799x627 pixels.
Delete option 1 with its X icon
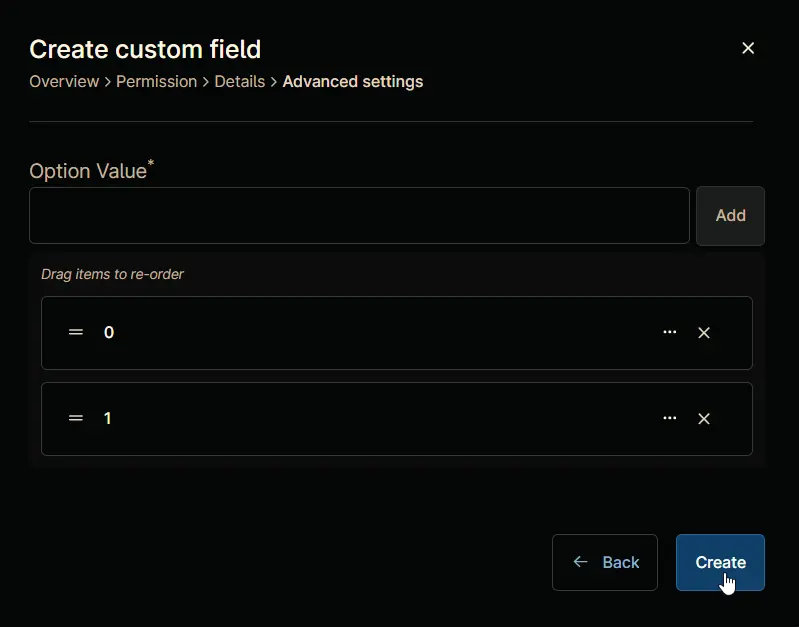point(704,419)
